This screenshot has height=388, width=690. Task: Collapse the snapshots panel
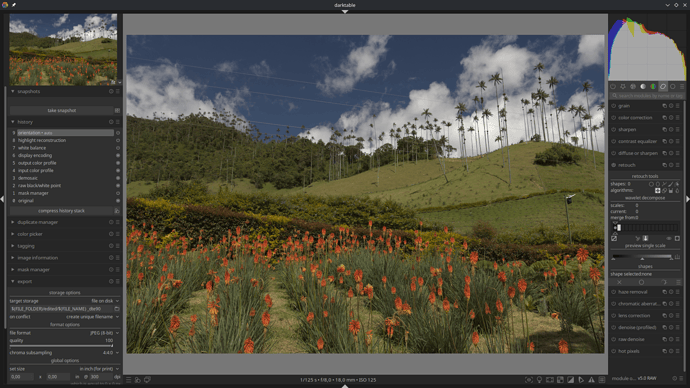pos(12,92)
